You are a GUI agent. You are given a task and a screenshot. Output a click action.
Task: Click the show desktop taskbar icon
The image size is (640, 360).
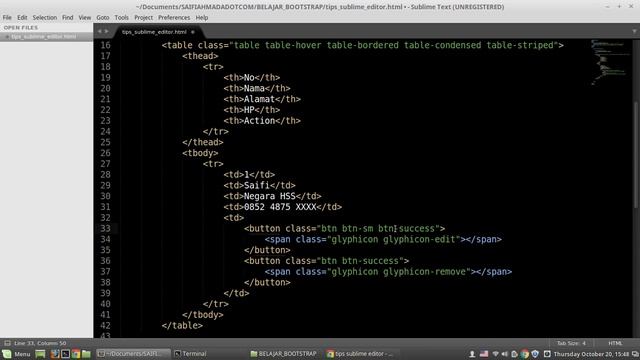40,354
